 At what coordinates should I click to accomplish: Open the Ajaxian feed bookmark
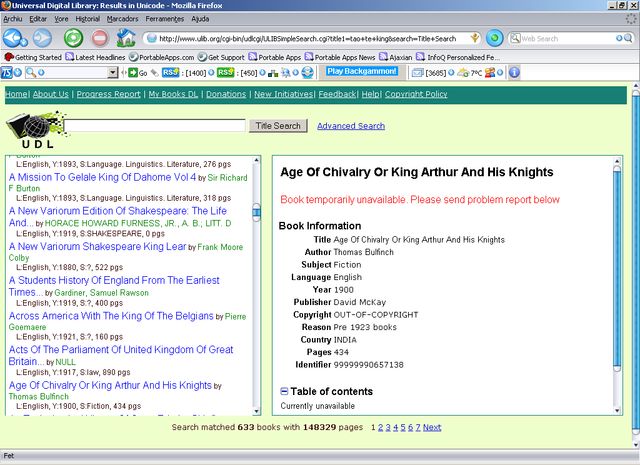click(x=396, y=57)
